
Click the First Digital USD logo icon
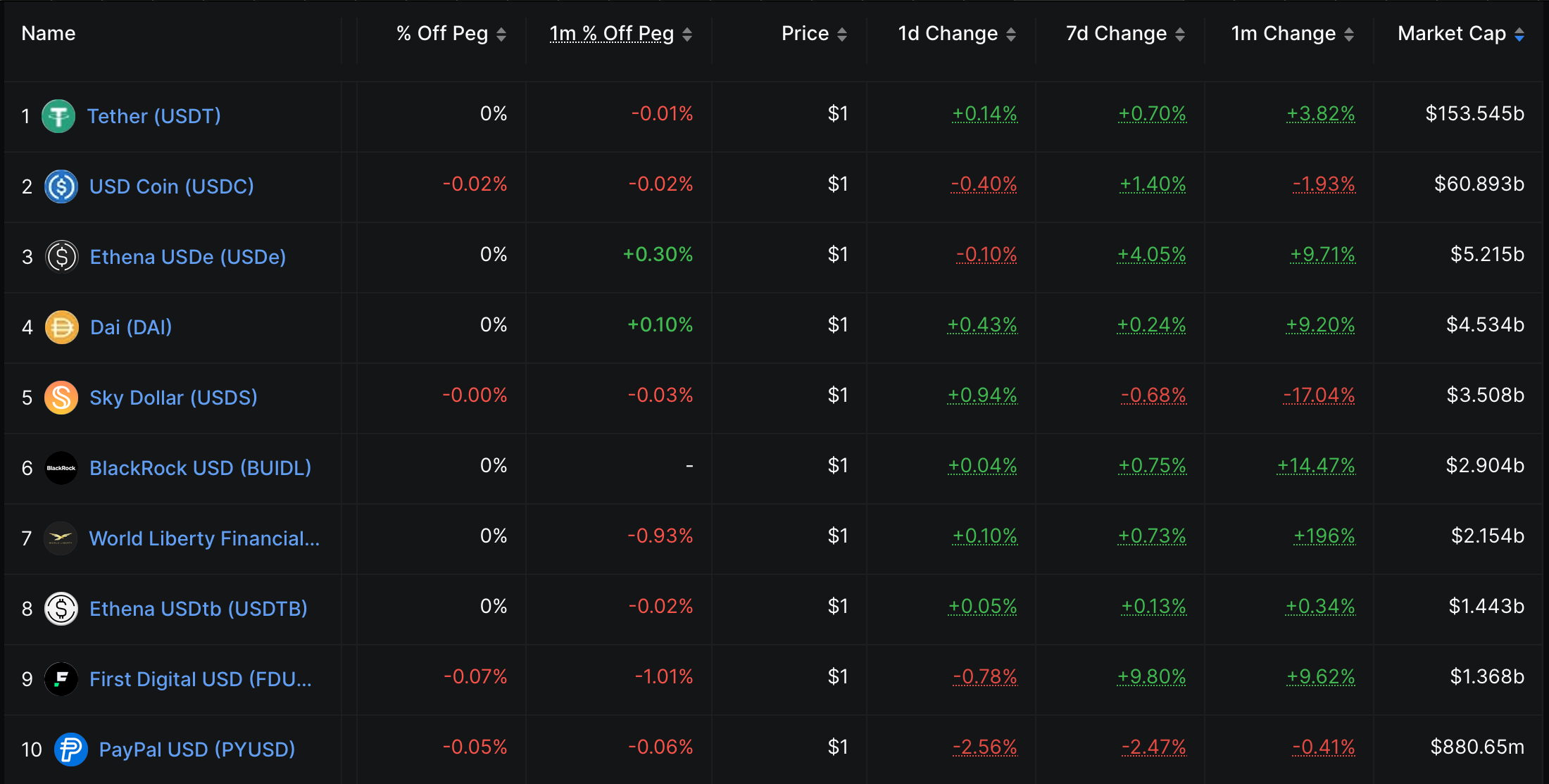pyautogui.click(x=61, y=679)
